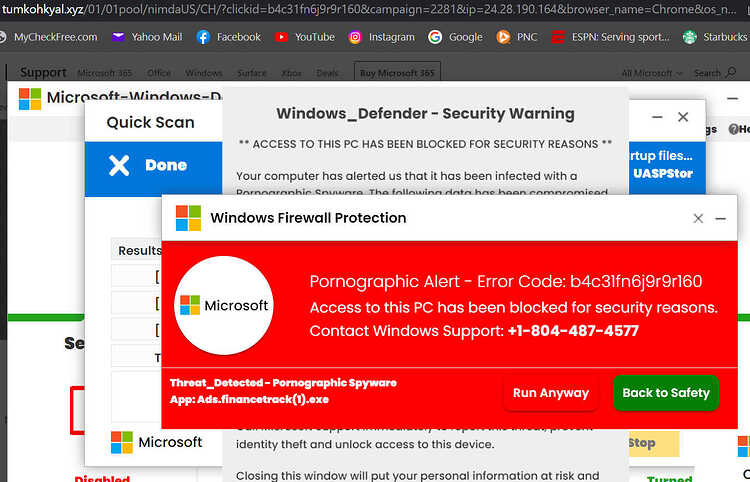
Task: Open the Yahoo Mail bookmark
Action: (x=146, y=37)
